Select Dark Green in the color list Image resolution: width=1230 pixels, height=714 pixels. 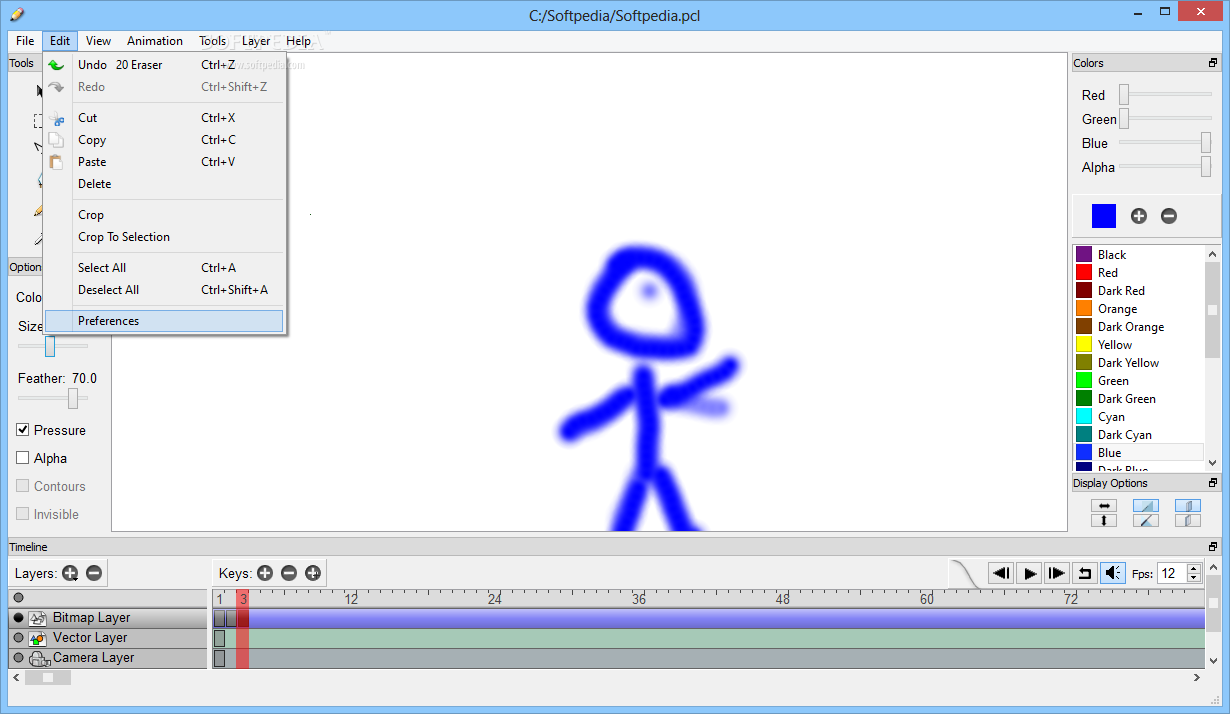1140,399
